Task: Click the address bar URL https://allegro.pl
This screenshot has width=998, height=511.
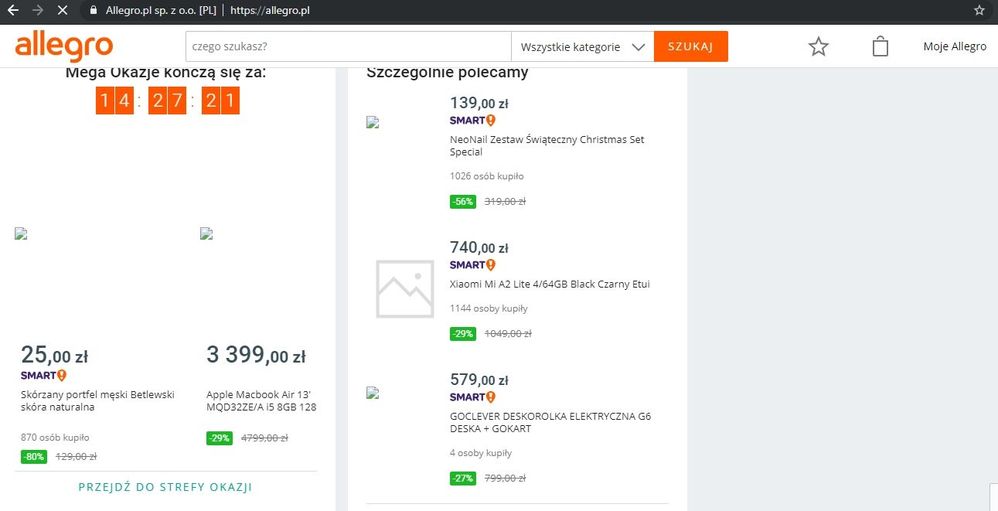Action: [269, 10]
